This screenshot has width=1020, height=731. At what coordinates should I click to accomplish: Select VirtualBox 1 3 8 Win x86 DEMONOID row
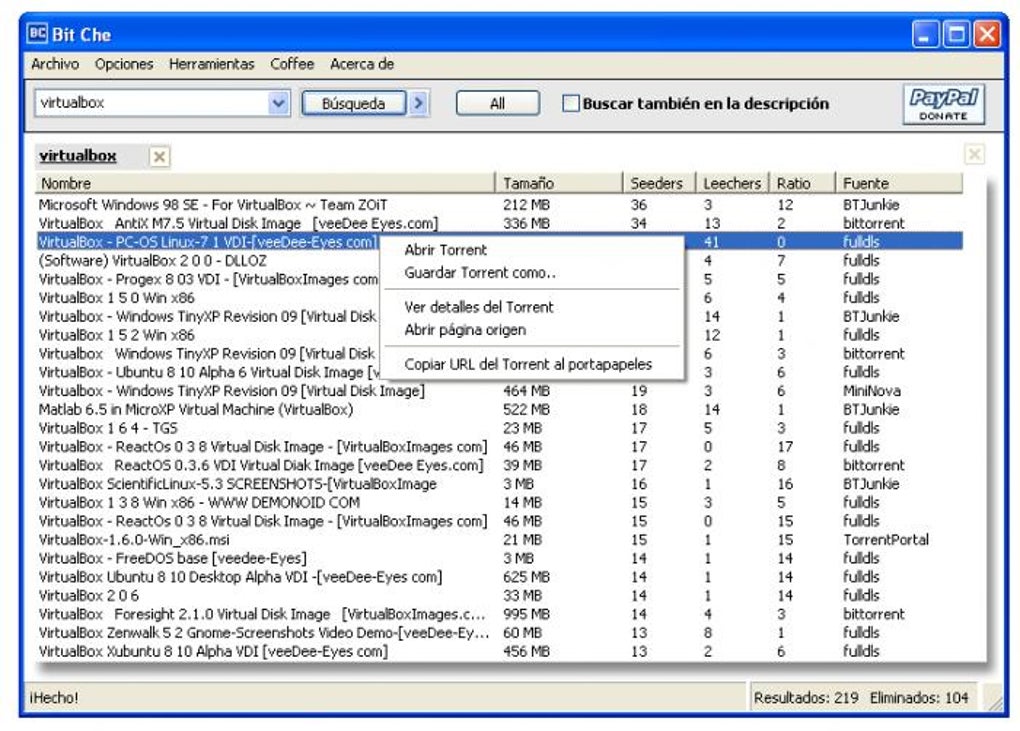click(499, 503)
